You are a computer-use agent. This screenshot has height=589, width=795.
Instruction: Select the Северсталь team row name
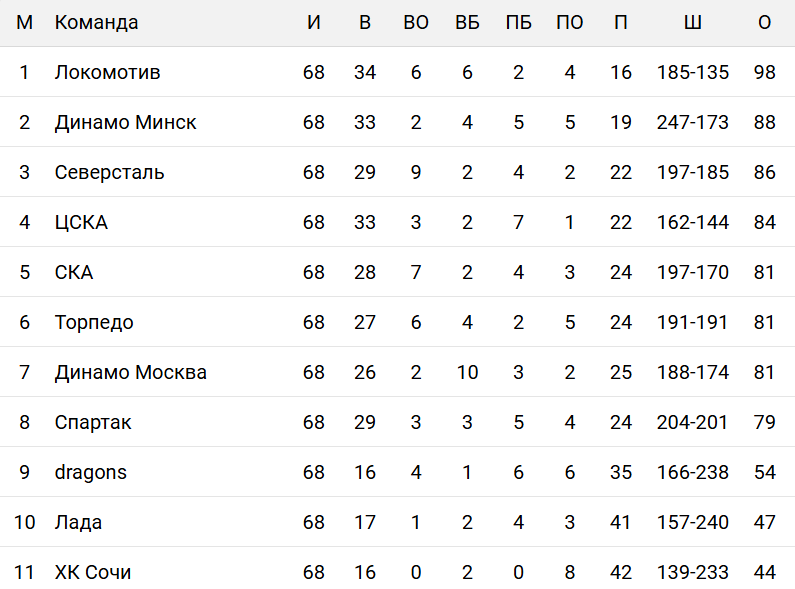109,172
